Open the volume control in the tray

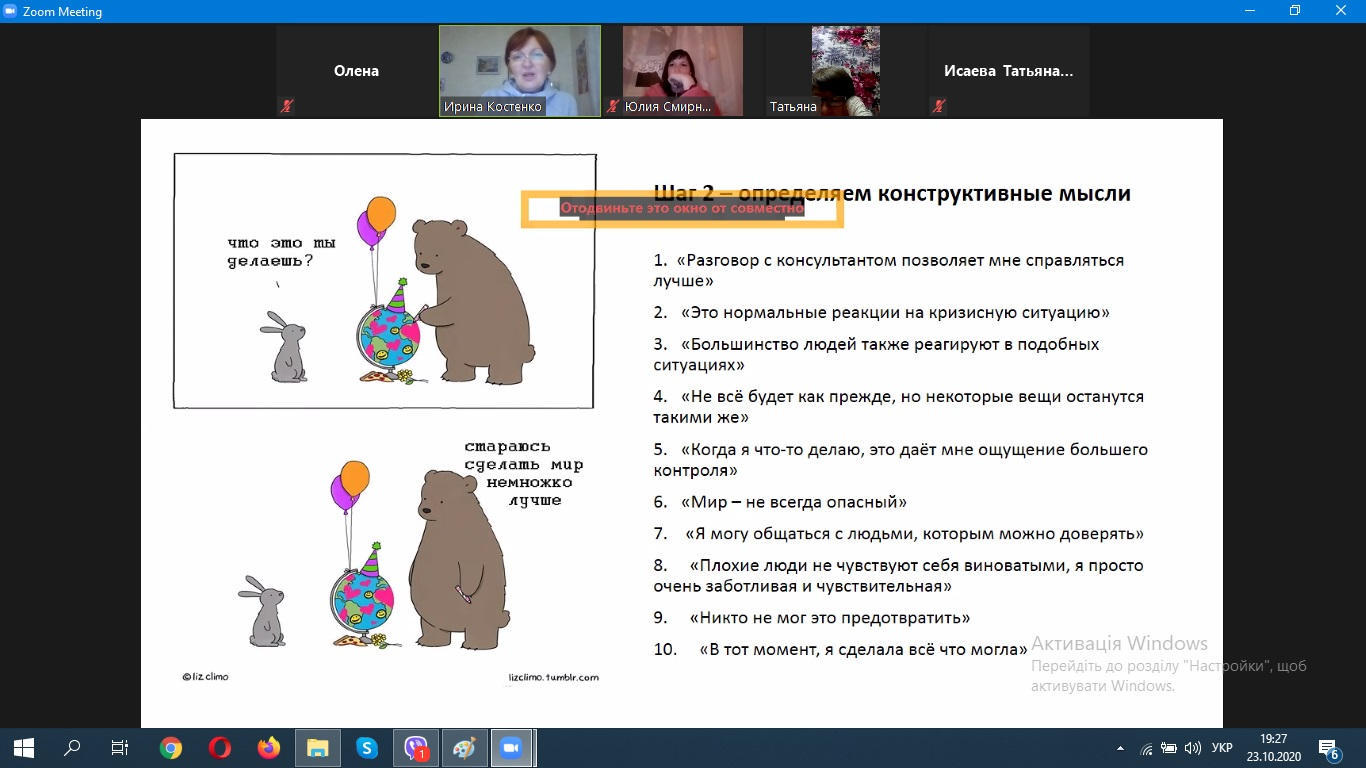(1192, 748)
